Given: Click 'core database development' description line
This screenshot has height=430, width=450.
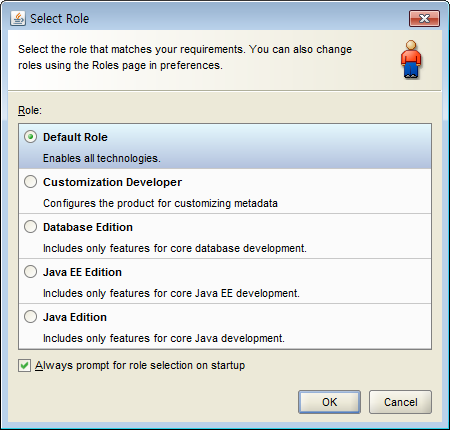Looking at the screenshot, I should click(175, 248).
